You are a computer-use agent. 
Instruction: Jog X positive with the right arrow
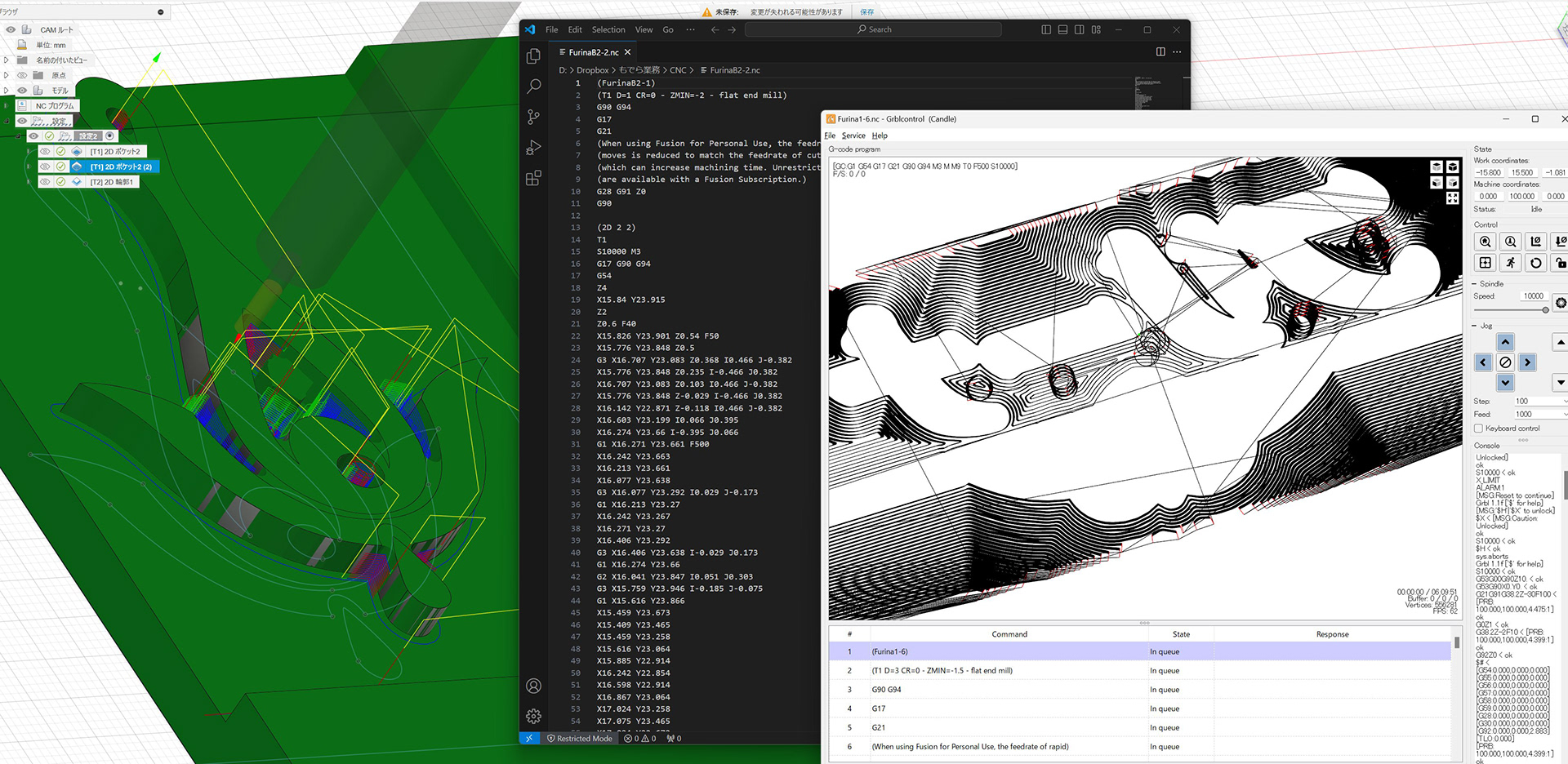coord(1527,362)
